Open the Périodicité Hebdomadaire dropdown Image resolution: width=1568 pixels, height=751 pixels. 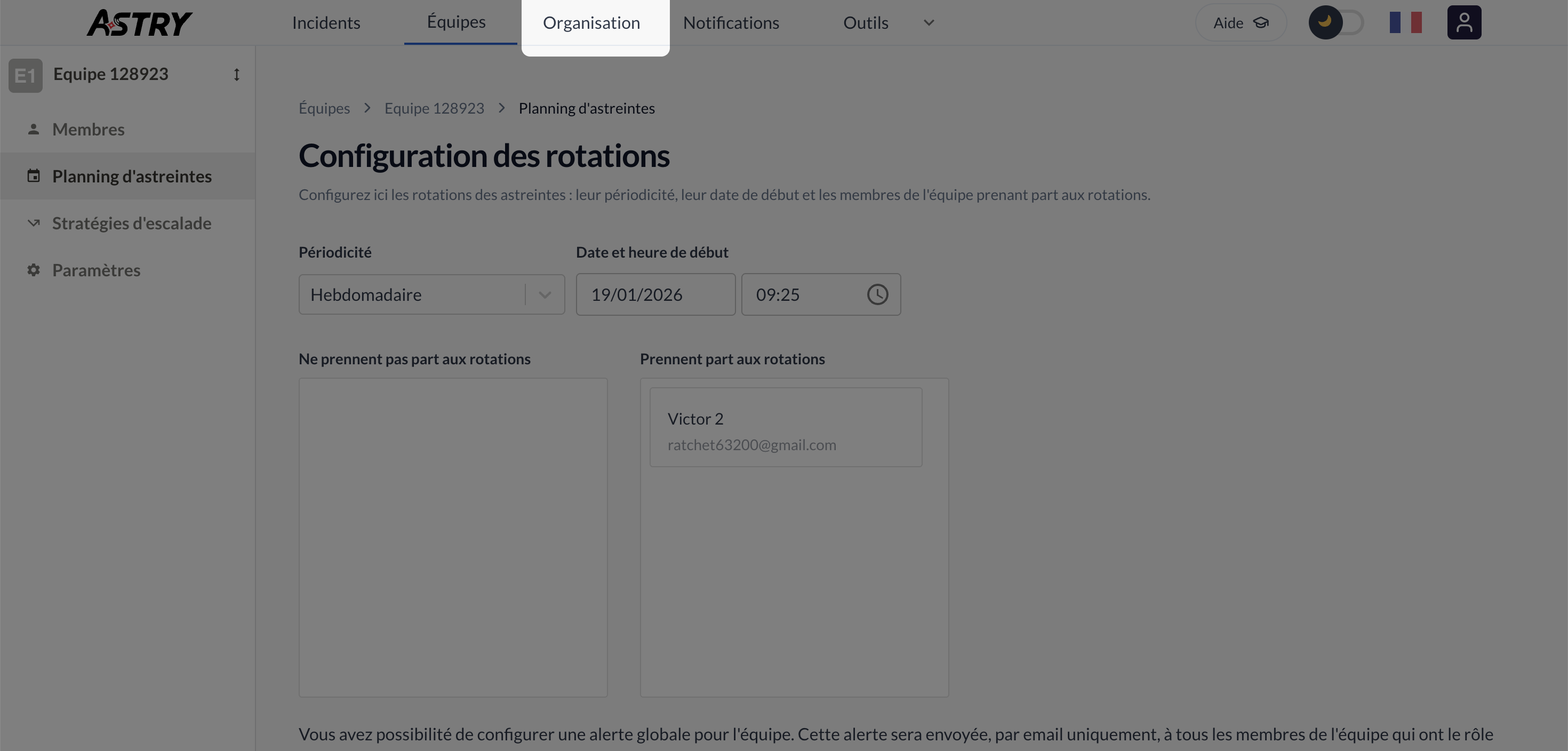[x=431, y=294]
